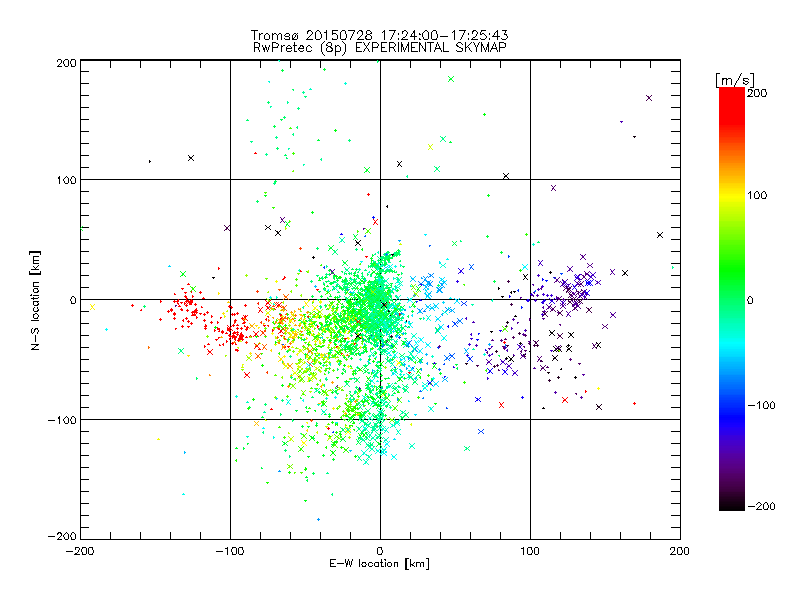This screenshot has height=600, width=800.
Task: Click the y-axis tick label '-100'
Action: point(62,420)
